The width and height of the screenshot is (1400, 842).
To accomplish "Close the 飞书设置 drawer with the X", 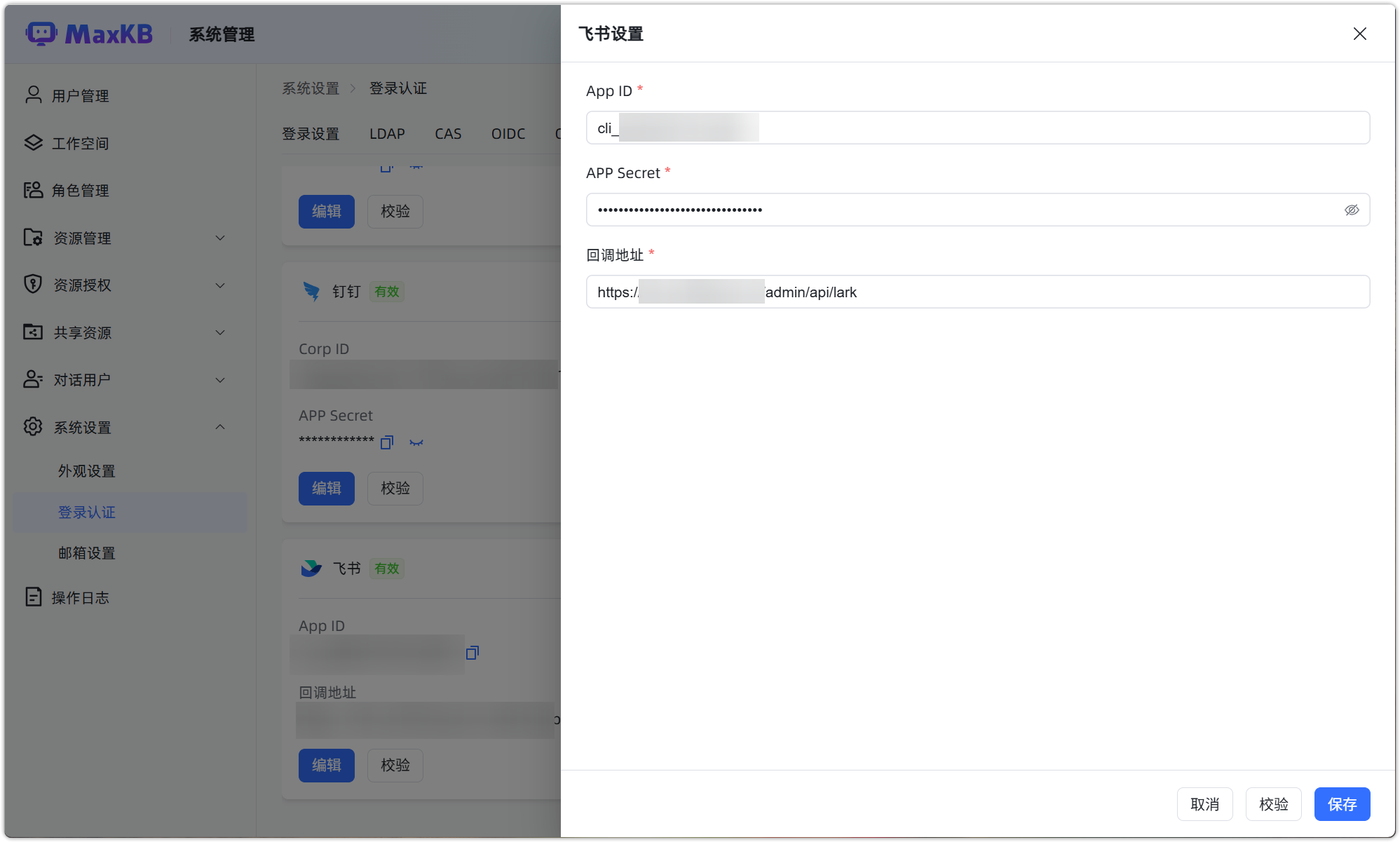I will (1359, 34).
